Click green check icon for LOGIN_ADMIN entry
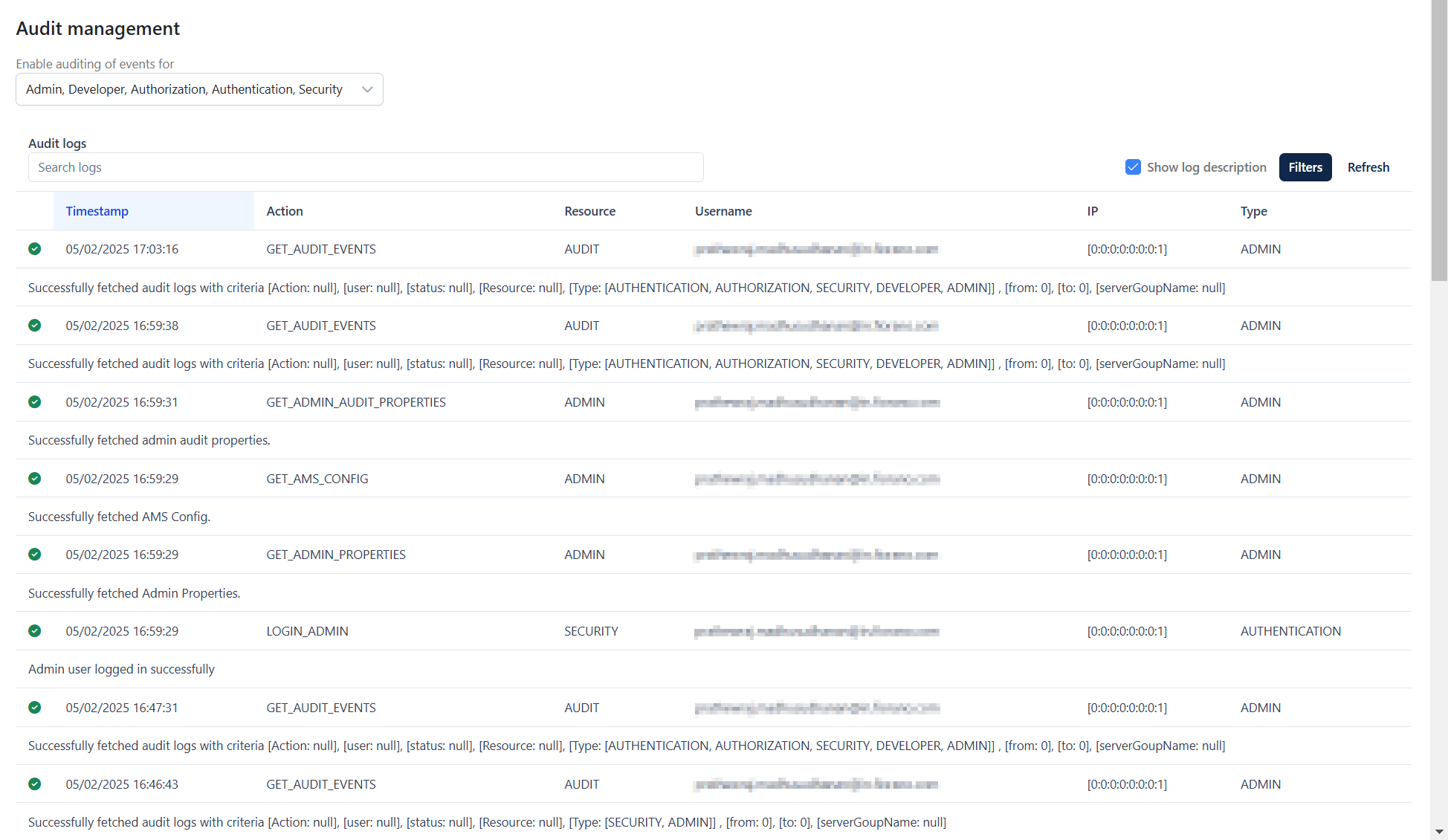This screenshot has width=1448, height=840. (x=35, y=631)
